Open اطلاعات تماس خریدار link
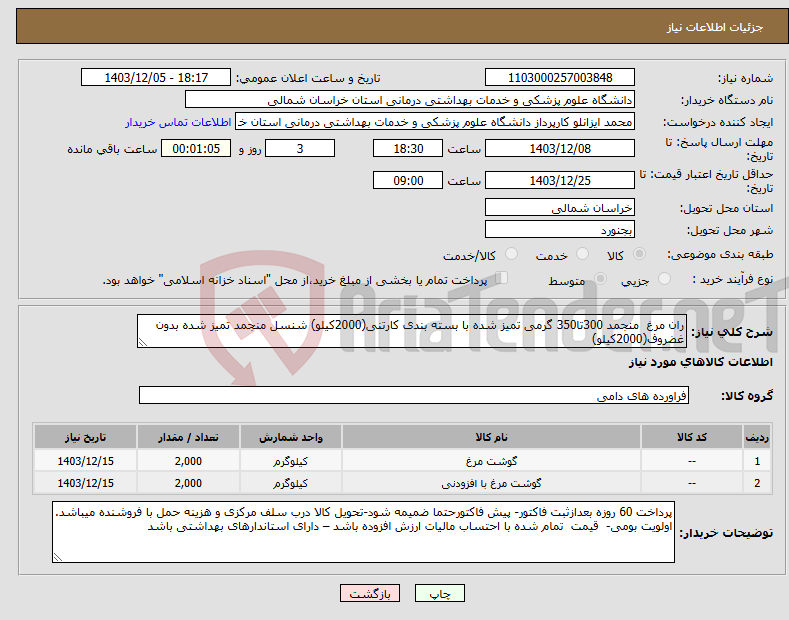 coord(178,122)
